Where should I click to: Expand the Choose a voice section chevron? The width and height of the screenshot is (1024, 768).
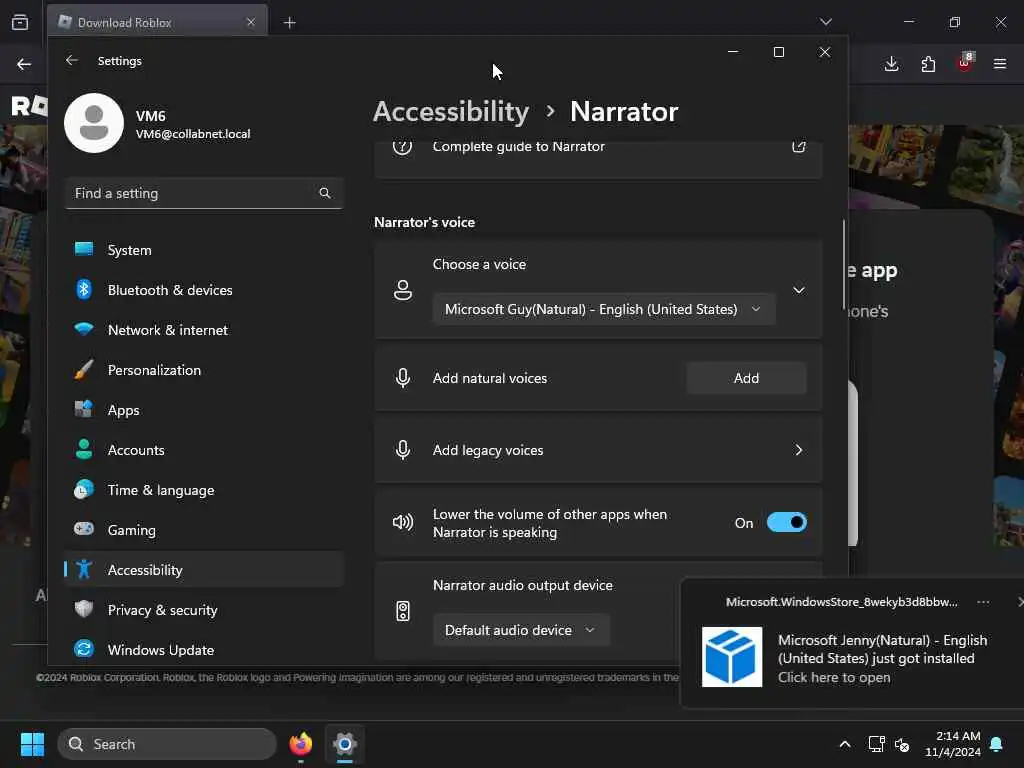(799, 290)
